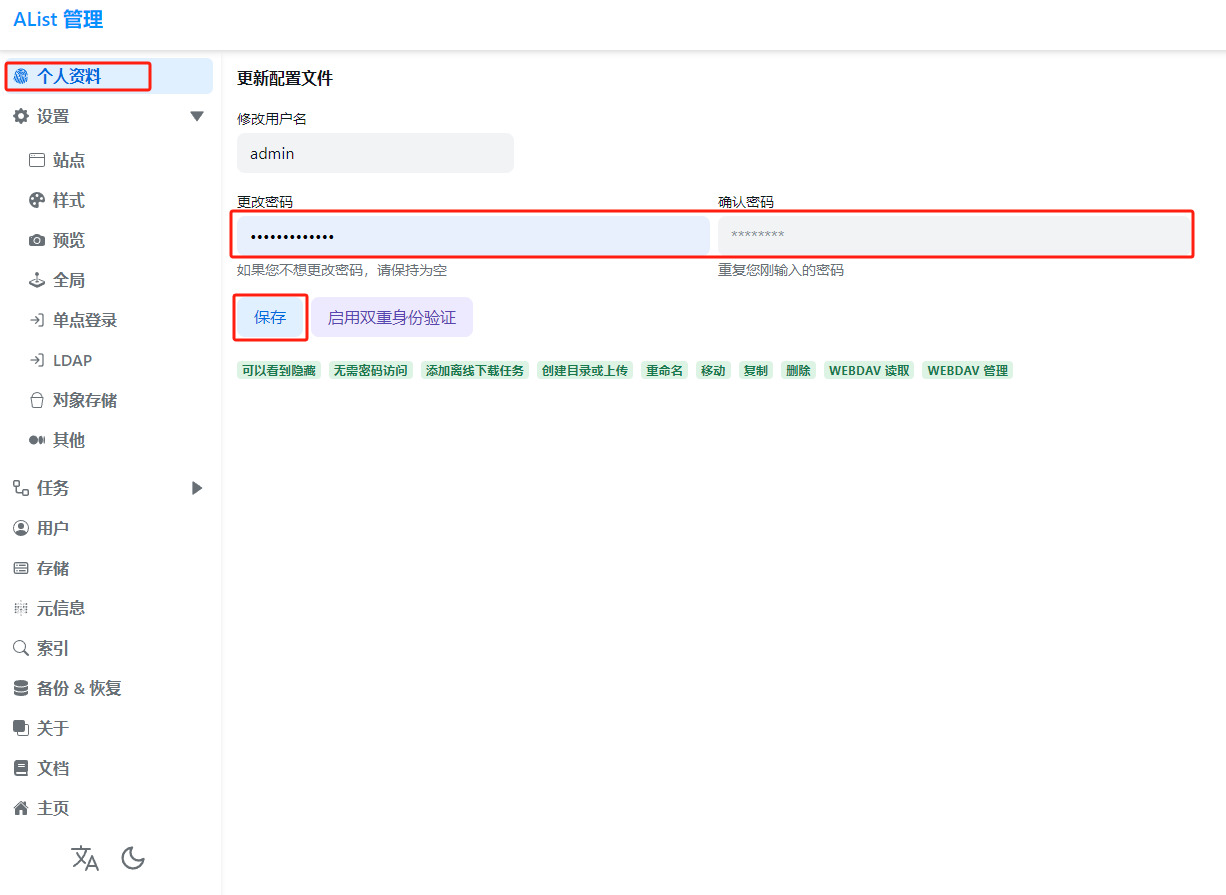This screenshot has height=895, width=1226.
Task: Click the fingerprint icon beside 个人资料
Action: click(x=21, y=77)
